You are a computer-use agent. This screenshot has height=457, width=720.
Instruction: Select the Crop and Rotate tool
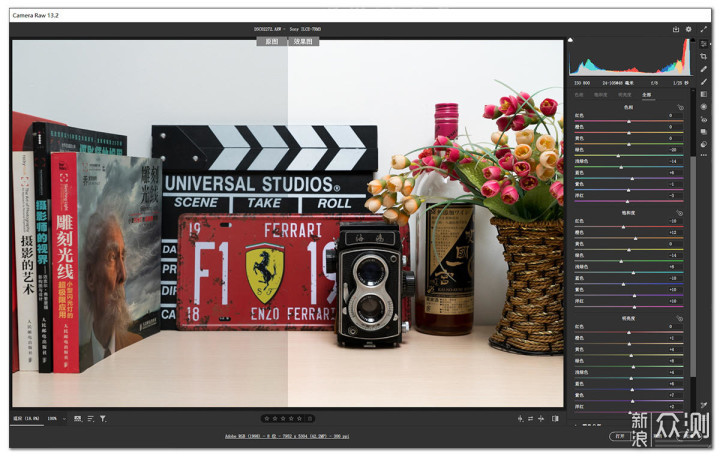[x=703, y=56]
